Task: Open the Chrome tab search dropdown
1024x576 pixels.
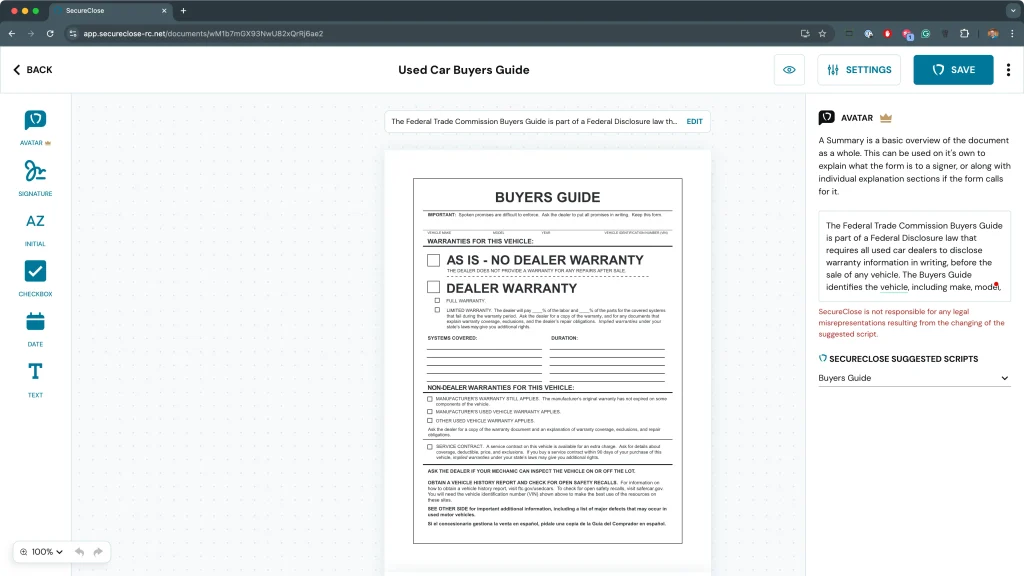Action: coord(1011,10)
